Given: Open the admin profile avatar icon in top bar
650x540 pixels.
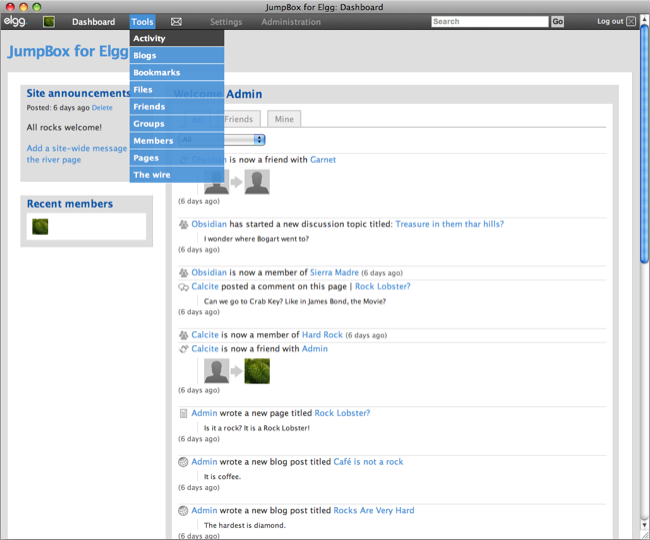Looking at the screenshot, I should (x=49, y=22).
